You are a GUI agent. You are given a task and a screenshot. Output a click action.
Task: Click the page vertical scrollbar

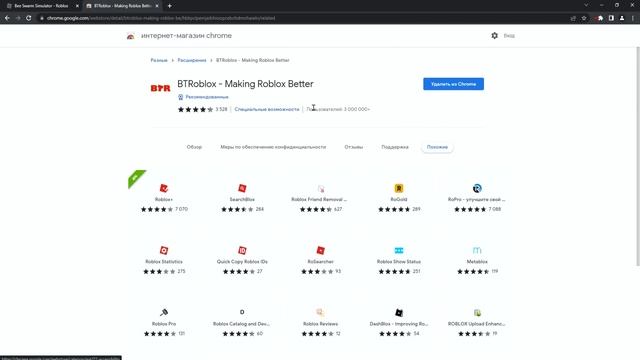[638, 157]
